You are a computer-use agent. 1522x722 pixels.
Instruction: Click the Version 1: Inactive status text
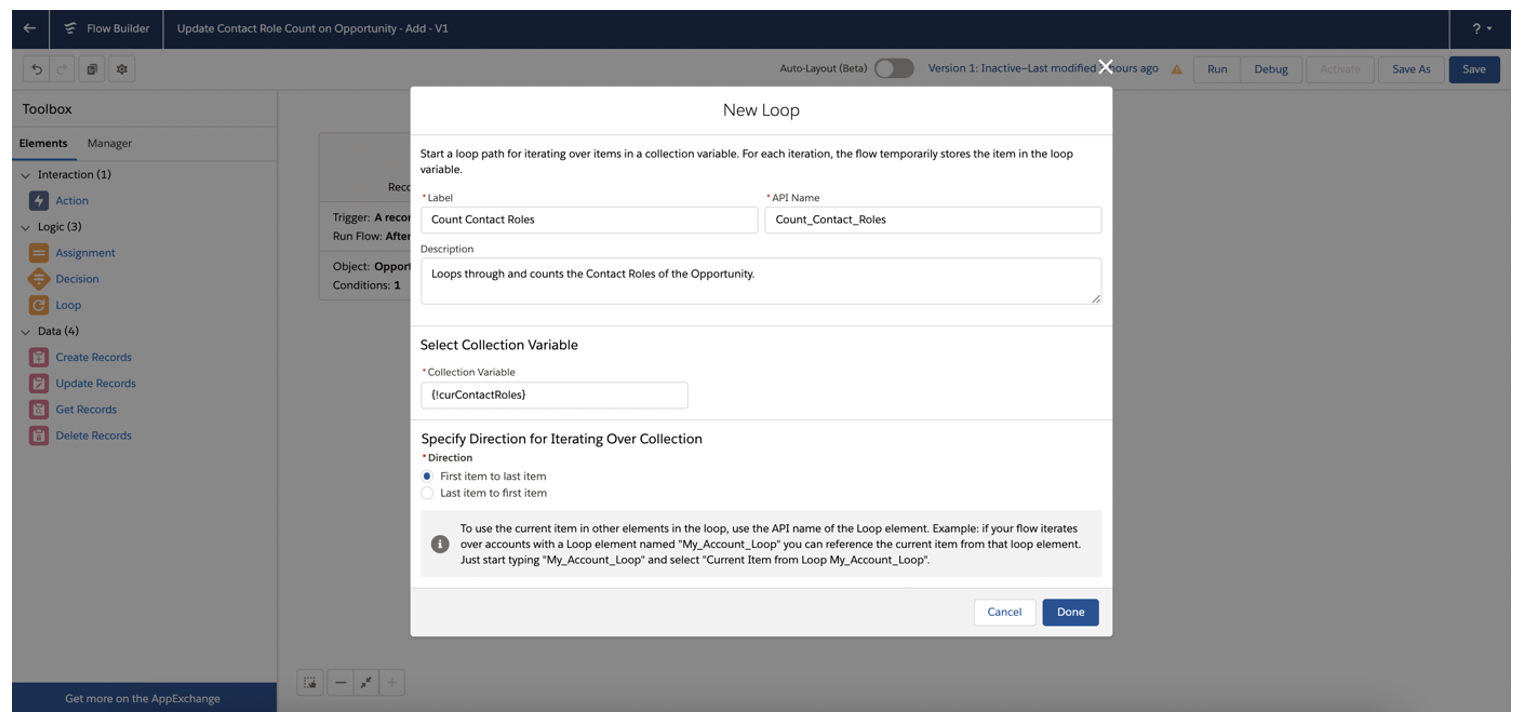pos(1043,68)
